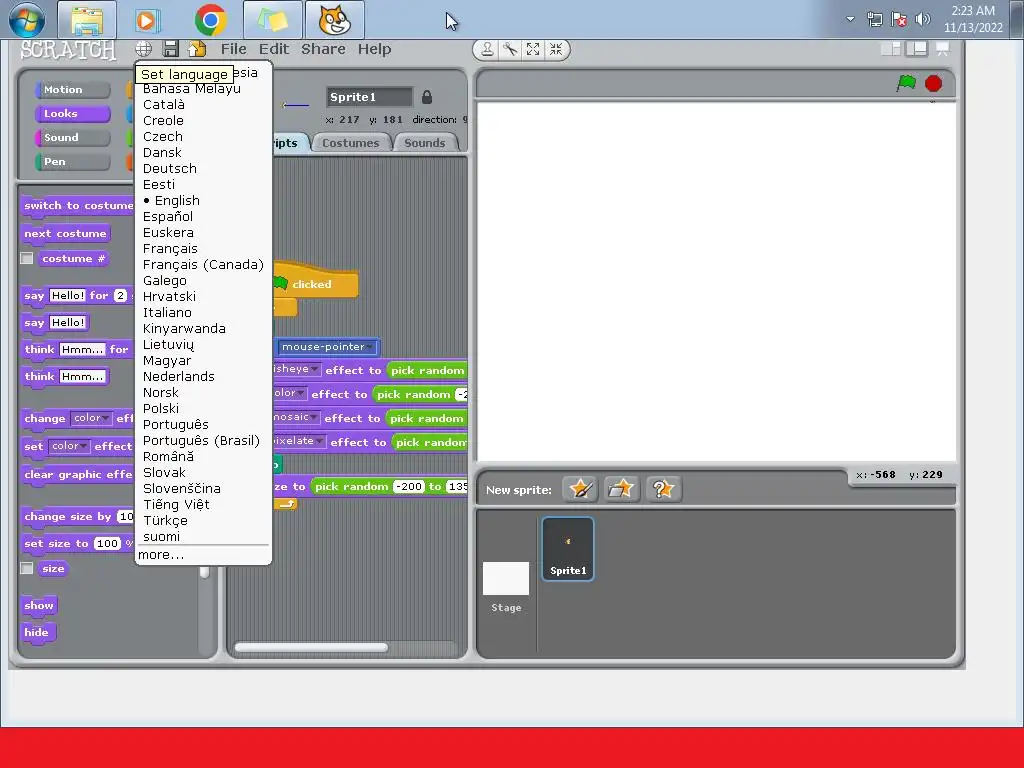
Task: Click the volume speaker tray icon
Action: [923, 19]
